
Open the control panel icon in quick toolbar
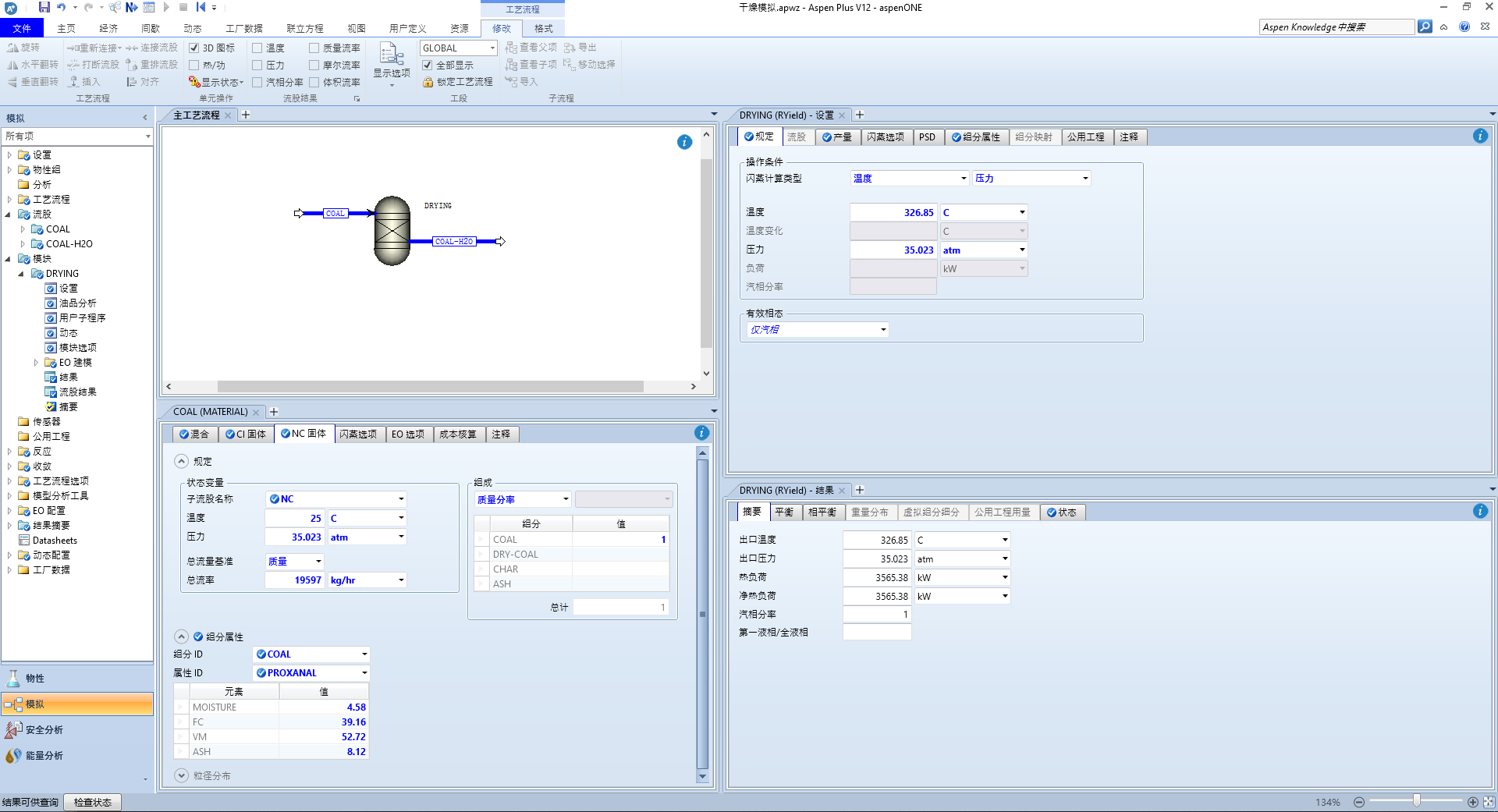tap(148, 7)
